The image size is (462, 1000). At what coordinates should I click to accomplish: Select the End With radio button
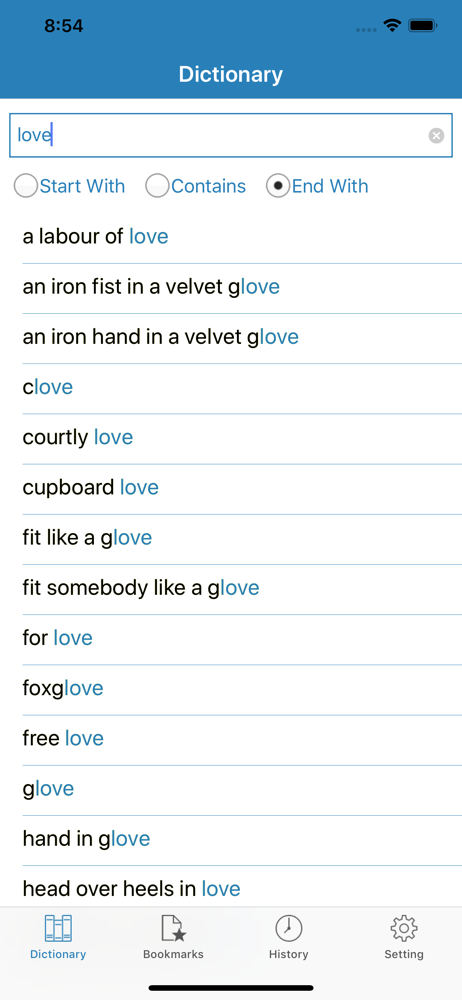(278, 186)
